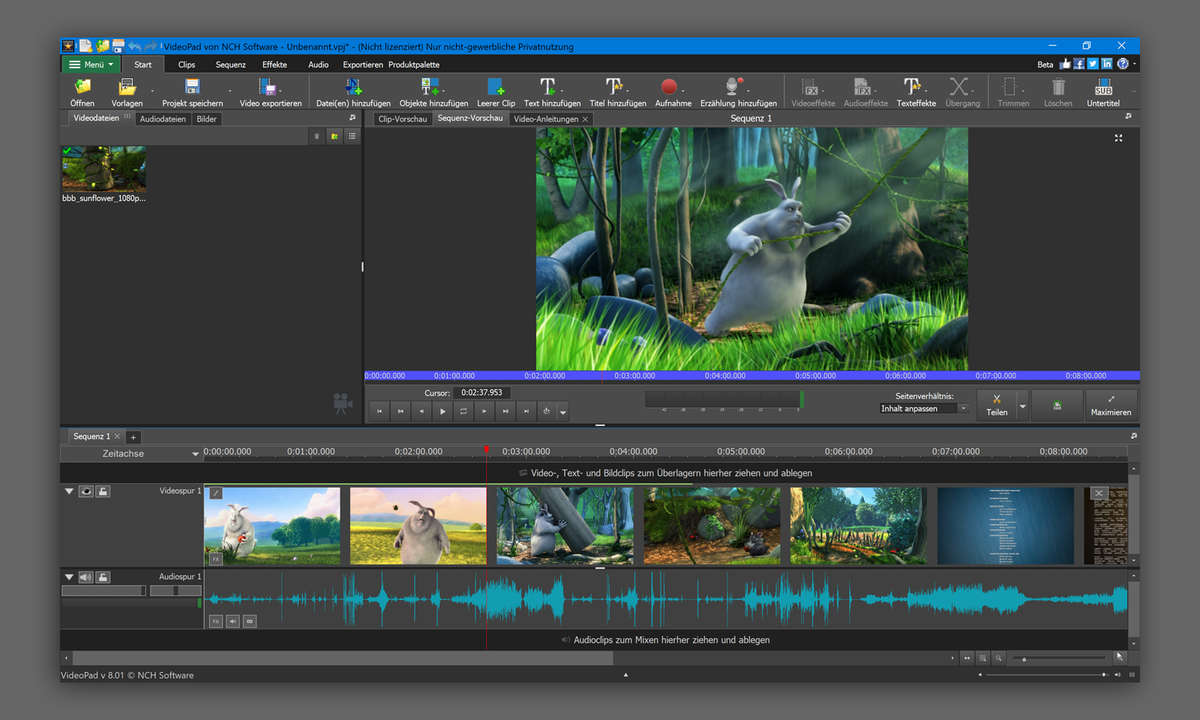Viewport: 1200px width, 720px height.
Task: Click the Teilen split button
Action: pyautogui.click(x=997, y=405)
